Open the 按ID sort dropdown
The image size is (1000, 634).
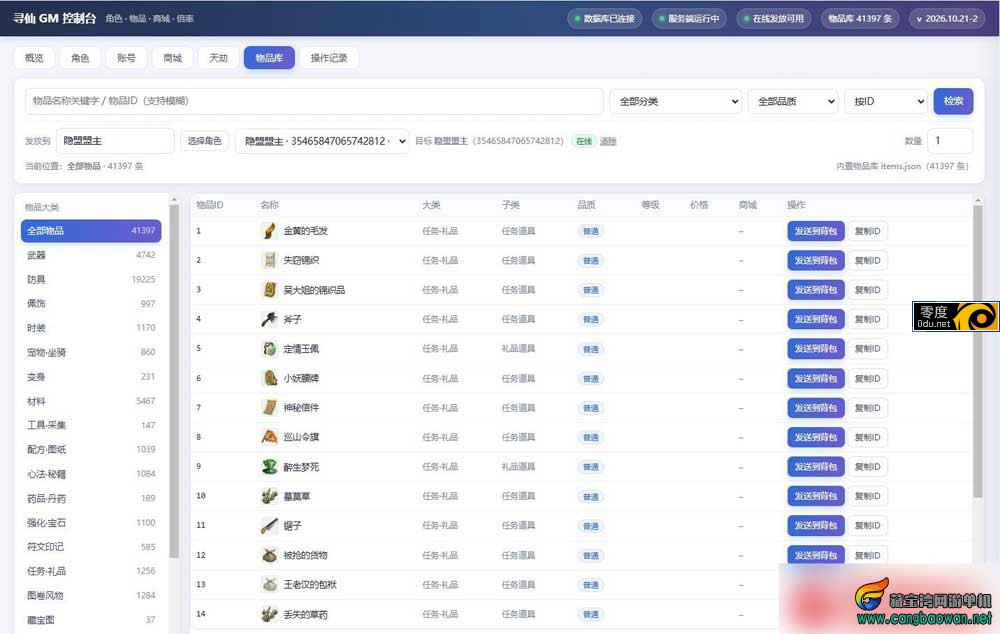[886, 101]
